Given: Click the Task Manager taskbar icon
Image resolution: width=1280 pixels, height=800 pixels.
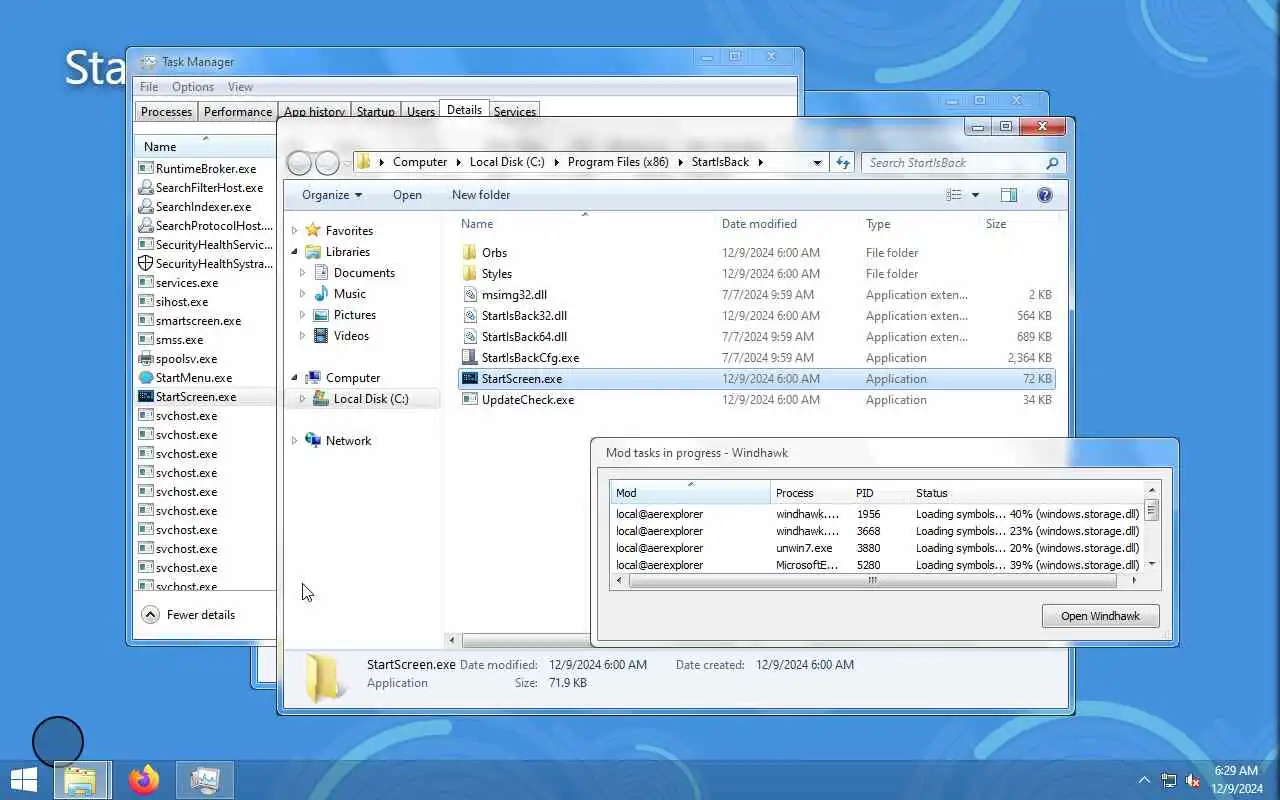Looking at the screenshot, I should click(x=205, y=780).
